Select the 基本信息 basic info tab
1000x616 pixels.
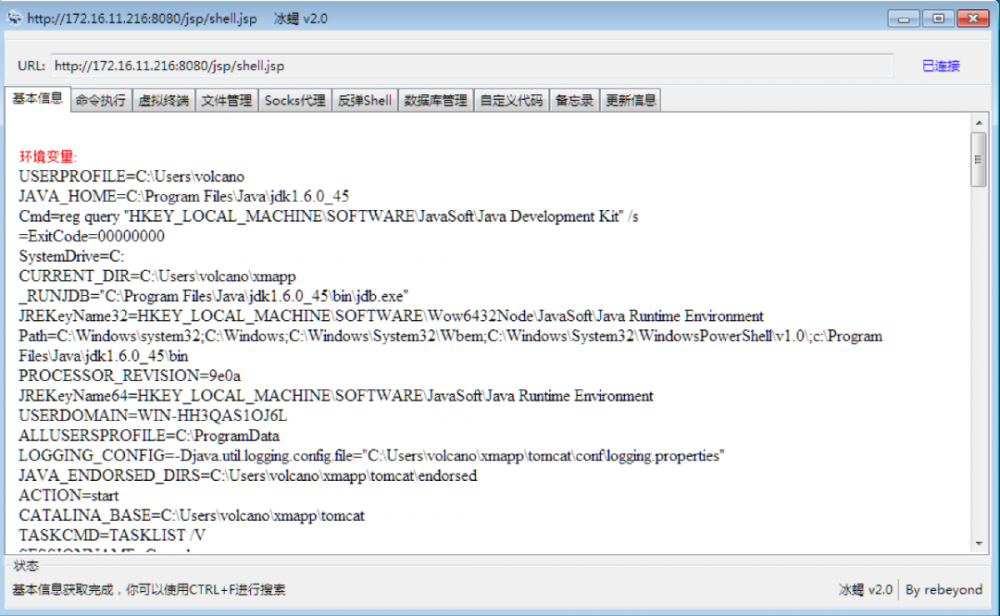[x=37, y=99]
